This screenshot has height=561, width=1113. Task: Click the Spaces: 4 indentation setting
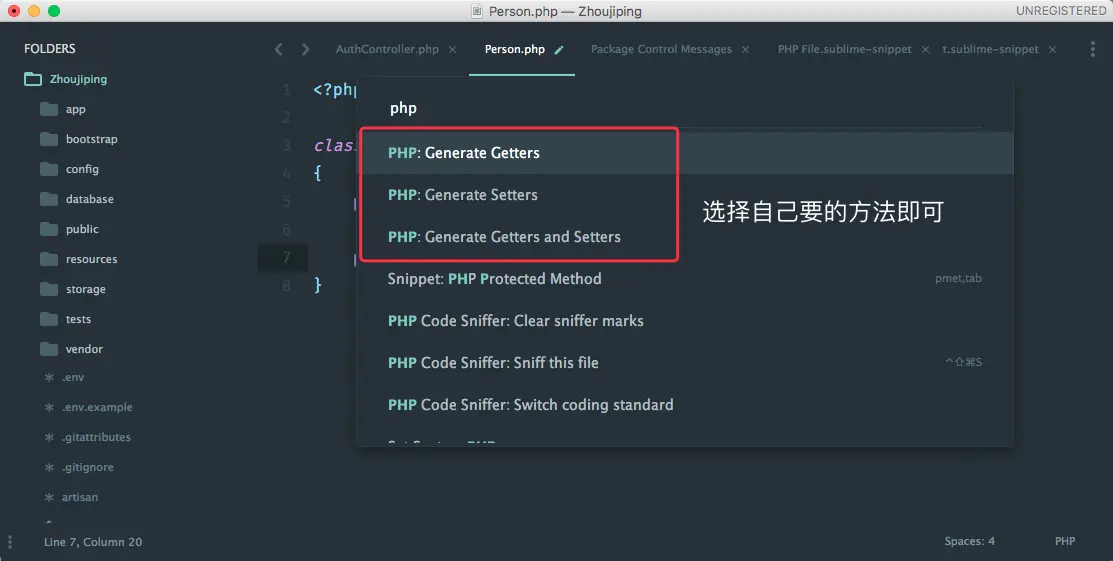point(969,541)
